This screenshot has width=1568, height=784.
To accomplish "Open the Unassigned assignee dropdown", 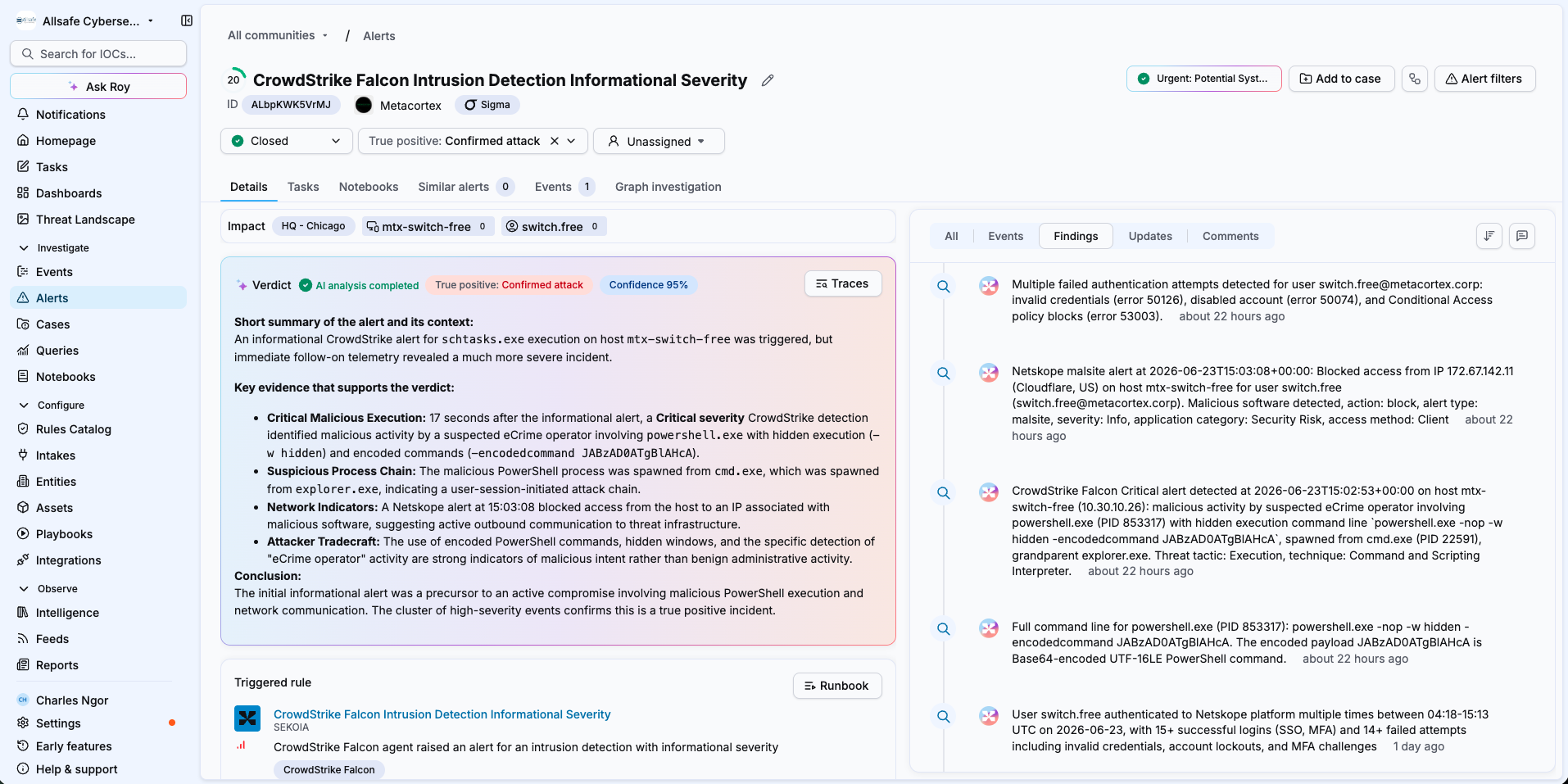I will (x=659, y=141).
